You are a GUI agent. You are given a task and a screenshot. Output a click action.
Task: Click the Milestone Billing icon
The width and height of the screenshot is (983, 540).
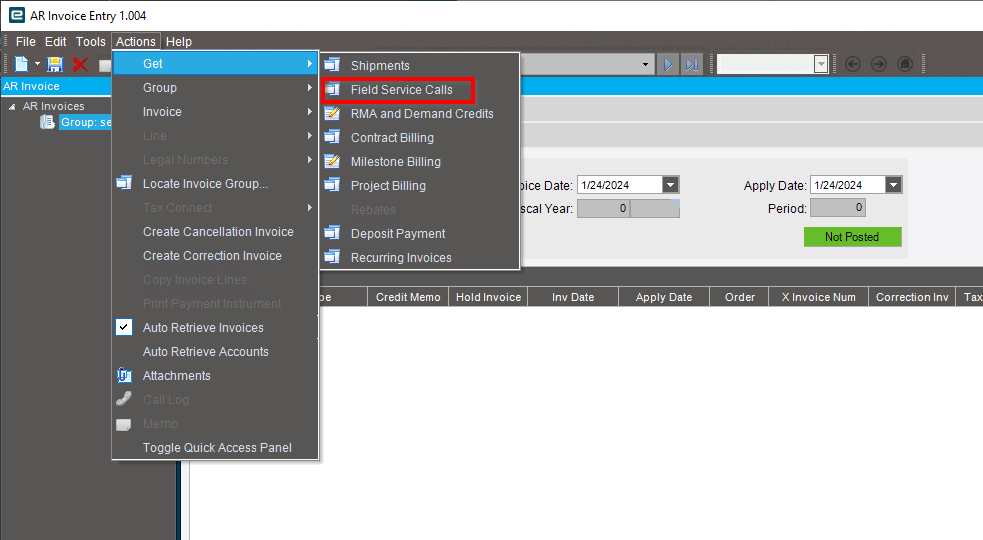(332, 161)
